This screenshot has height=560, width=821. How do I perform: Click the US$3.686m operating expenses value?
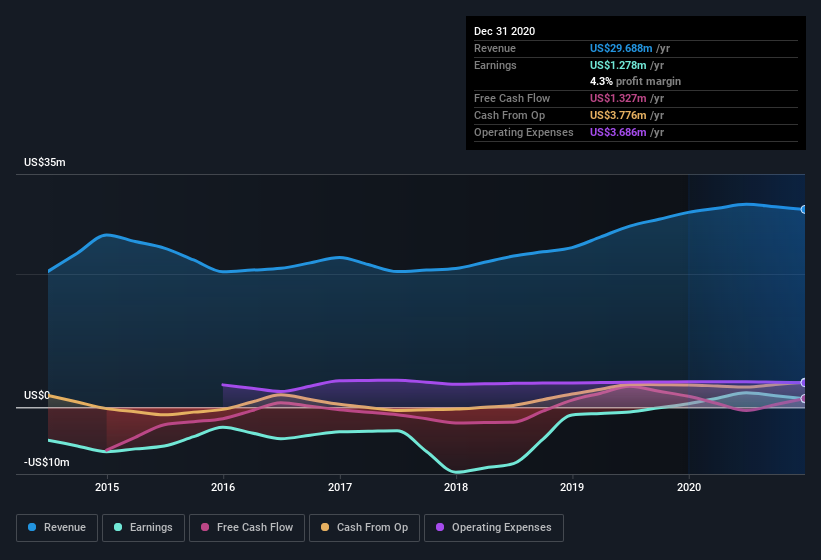coord(618,132)
